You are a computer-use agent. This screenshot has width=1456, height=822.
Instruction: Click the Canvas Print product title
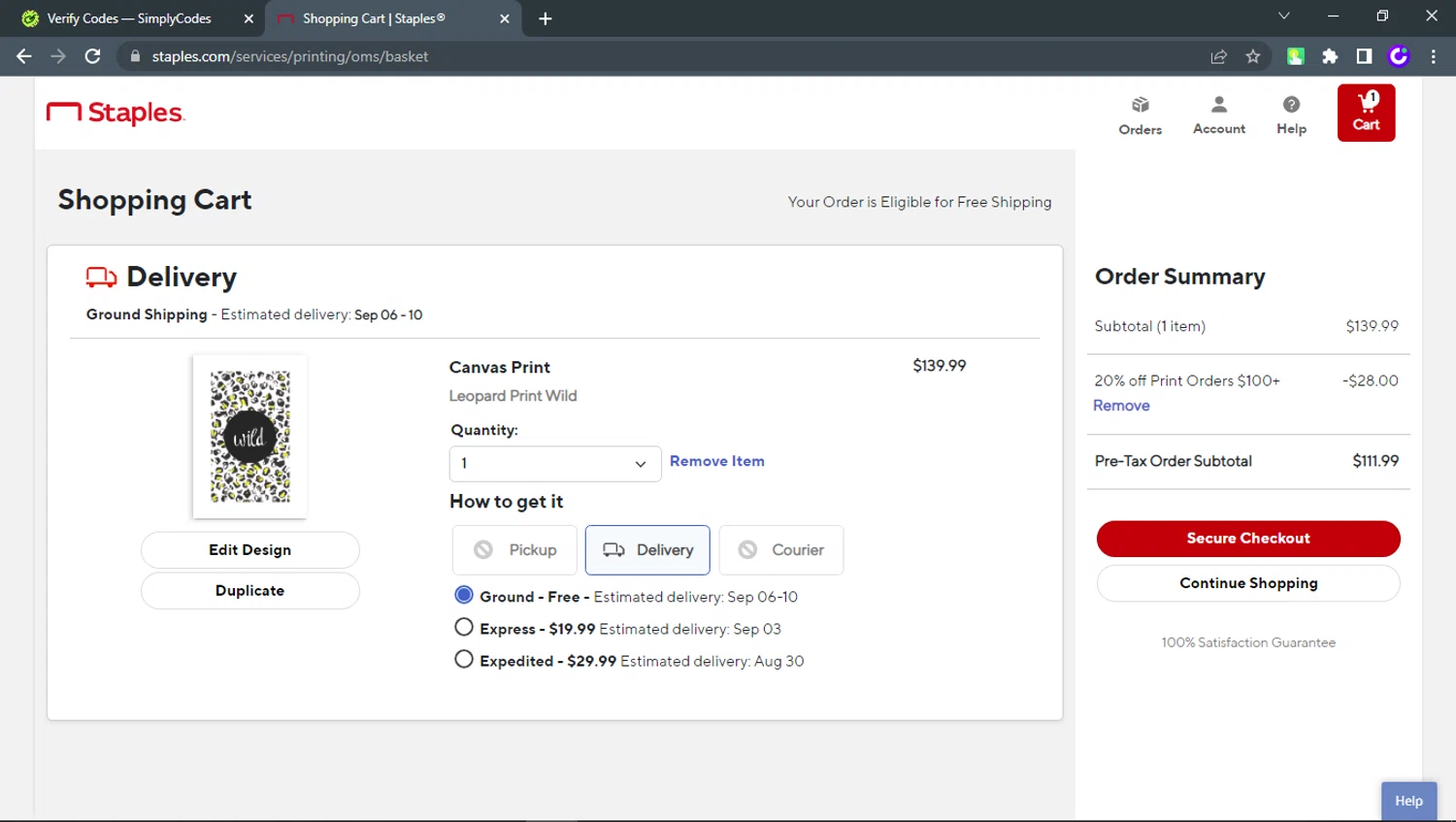(499, 367)
